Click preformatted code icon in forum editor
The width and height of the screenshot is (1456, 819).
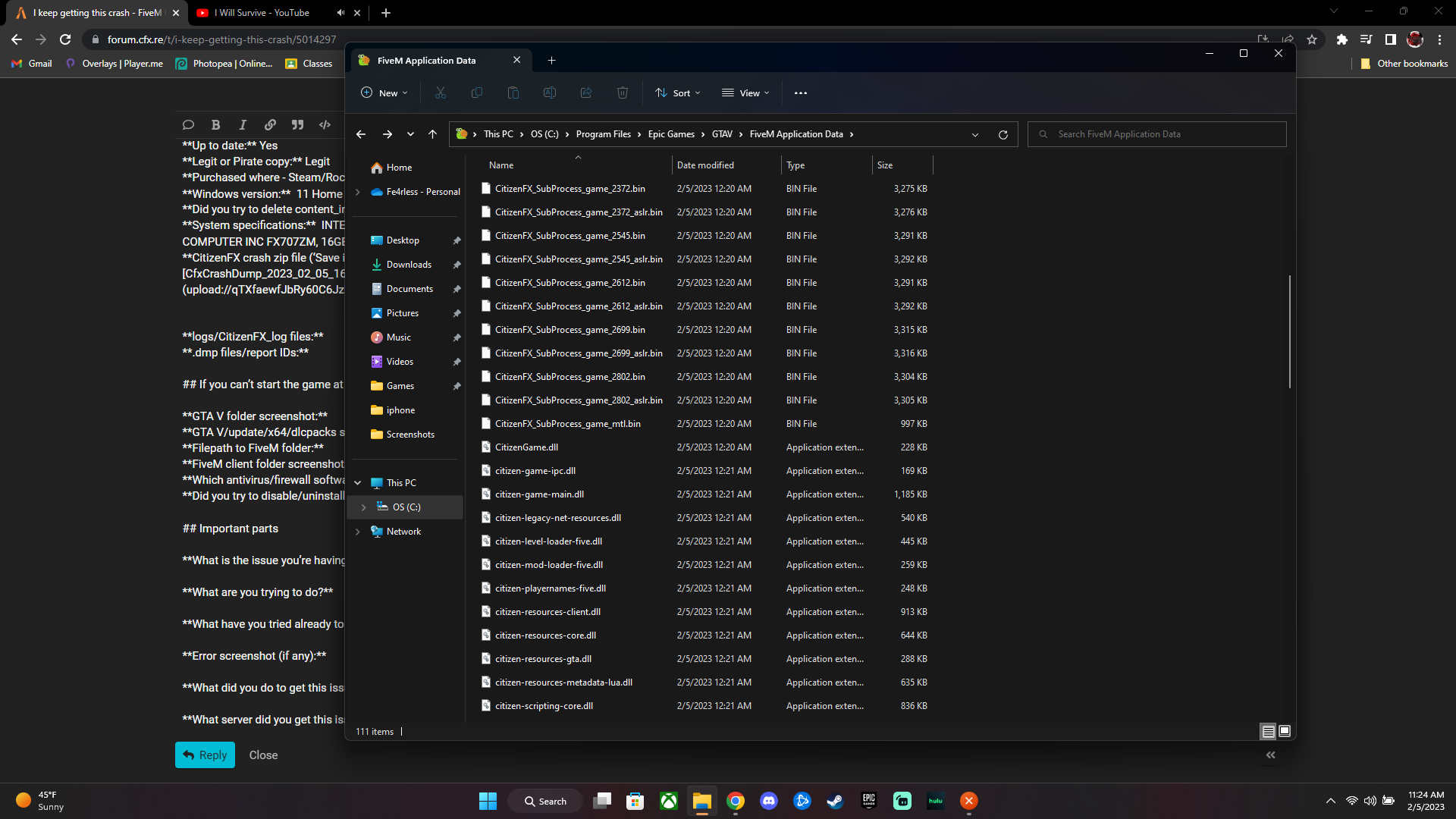325,124
